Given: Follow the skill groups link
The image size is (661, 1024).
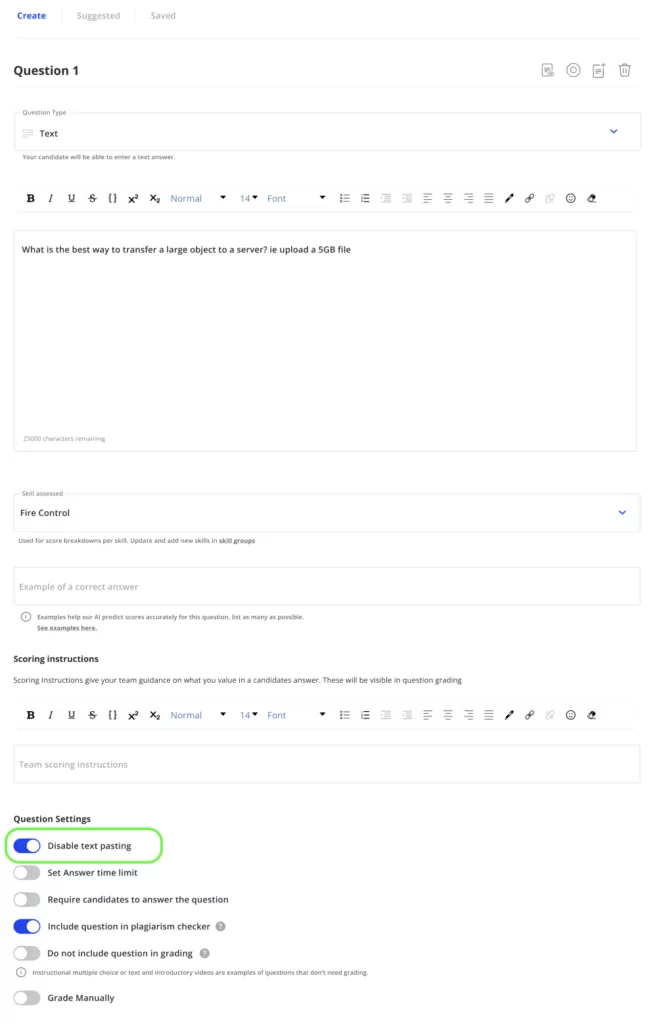Looking at the screenshot, I should [237, 541].
